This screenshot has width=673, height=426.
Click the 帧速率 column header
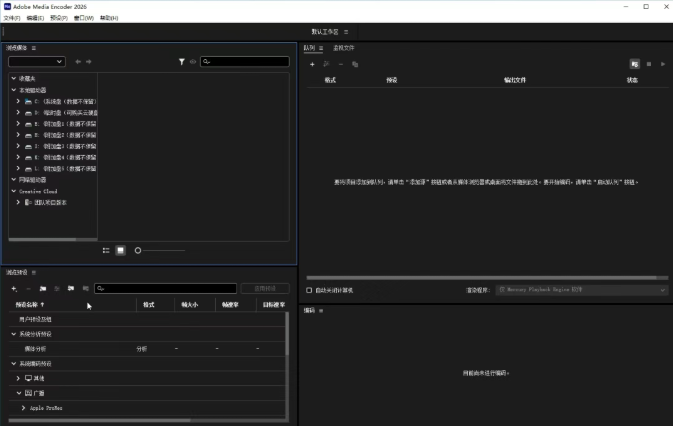[230, 305]
